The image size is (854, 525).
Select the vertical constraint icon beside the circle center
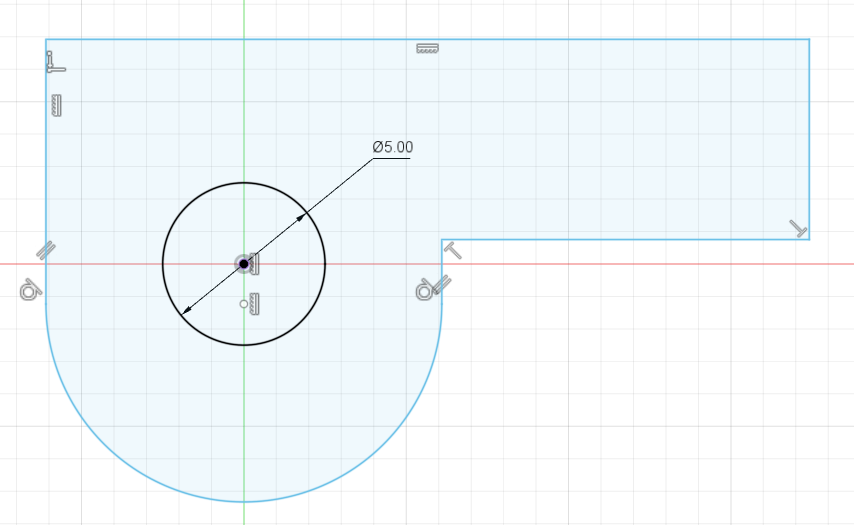coord(254,264)
